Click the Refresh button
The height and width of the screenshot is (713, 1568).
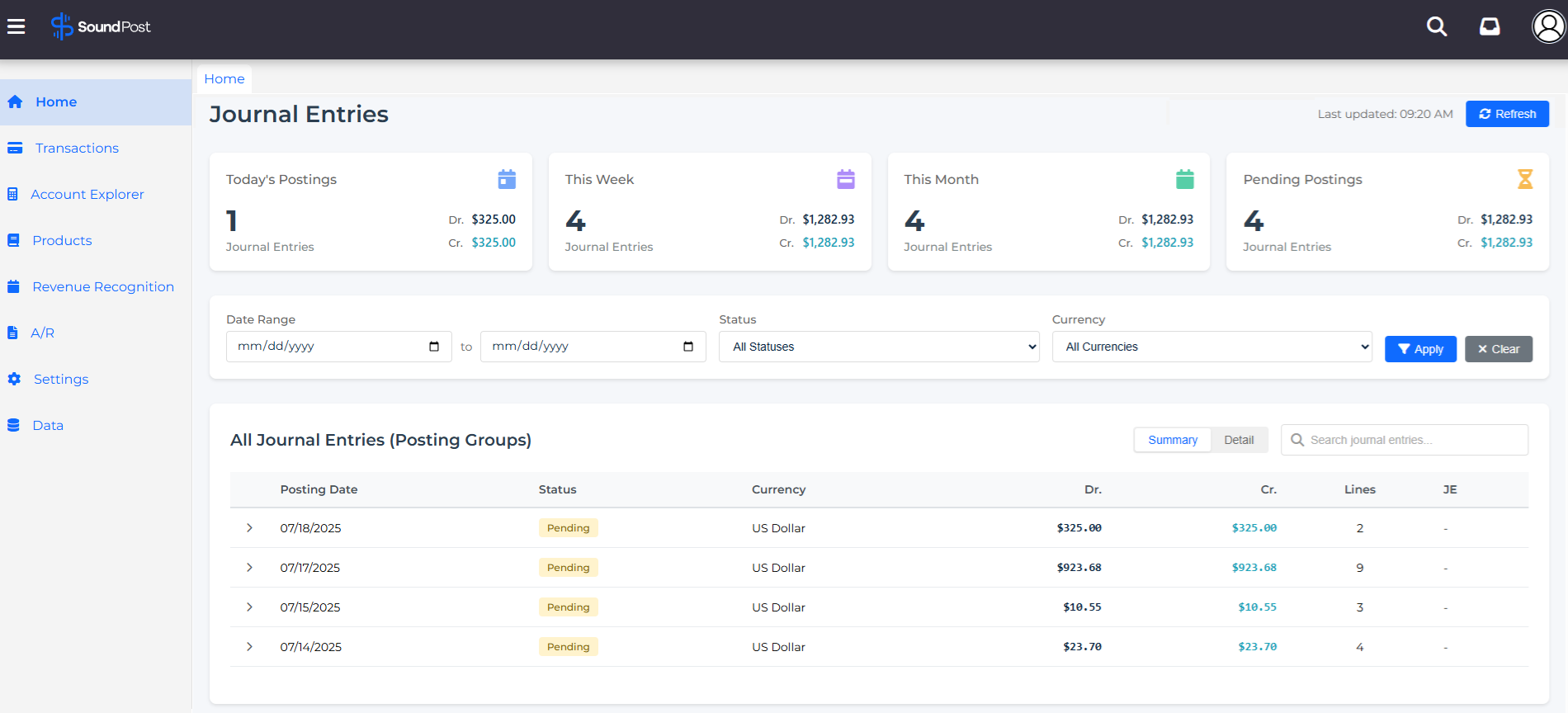(x=1507, y=114)
